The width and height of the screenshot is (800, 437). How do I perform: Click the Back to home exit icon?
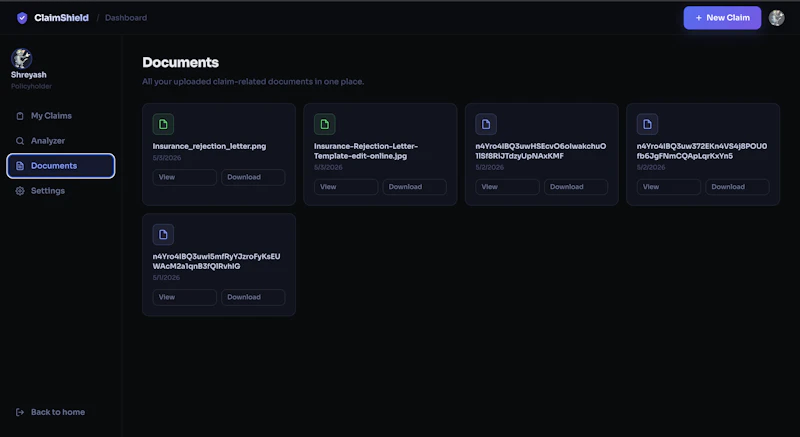tap(20, 412)
